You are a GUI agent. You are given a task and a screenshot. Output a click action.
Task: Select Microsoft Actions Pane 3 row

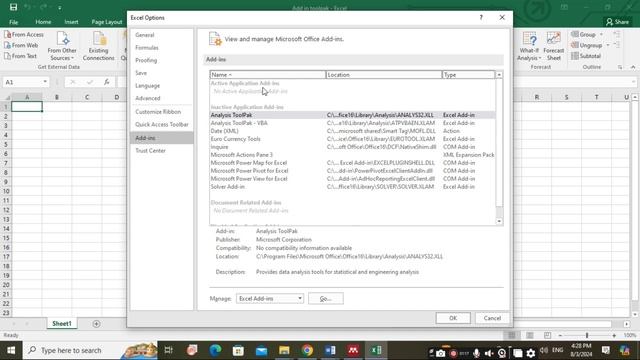point(352,155)
